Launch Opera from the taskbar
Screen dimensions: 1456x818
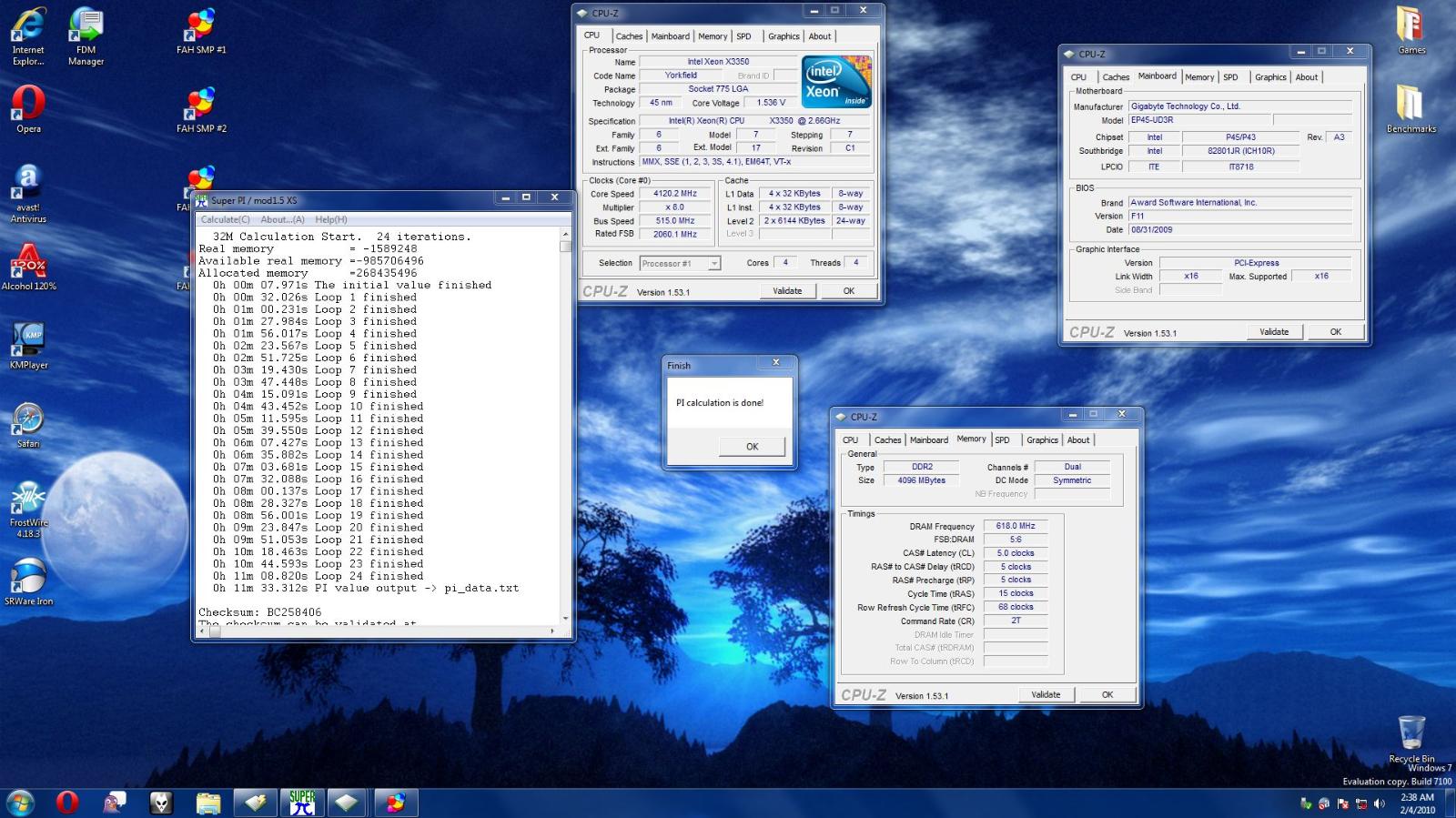click(x=67, y=803)
